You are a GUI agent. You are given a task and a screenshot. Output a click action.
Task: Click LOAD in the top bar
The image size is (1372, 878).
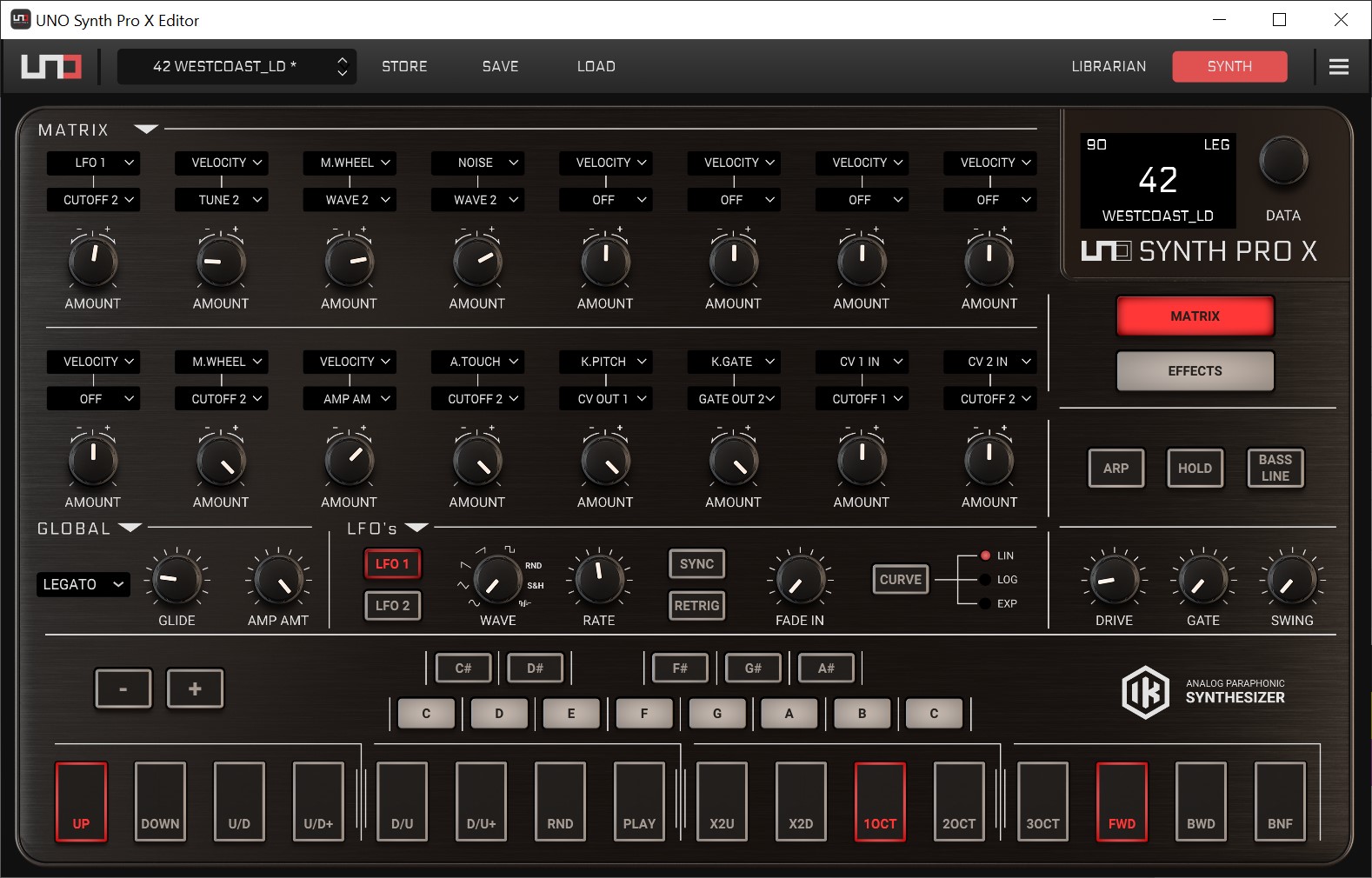[596, 66]
